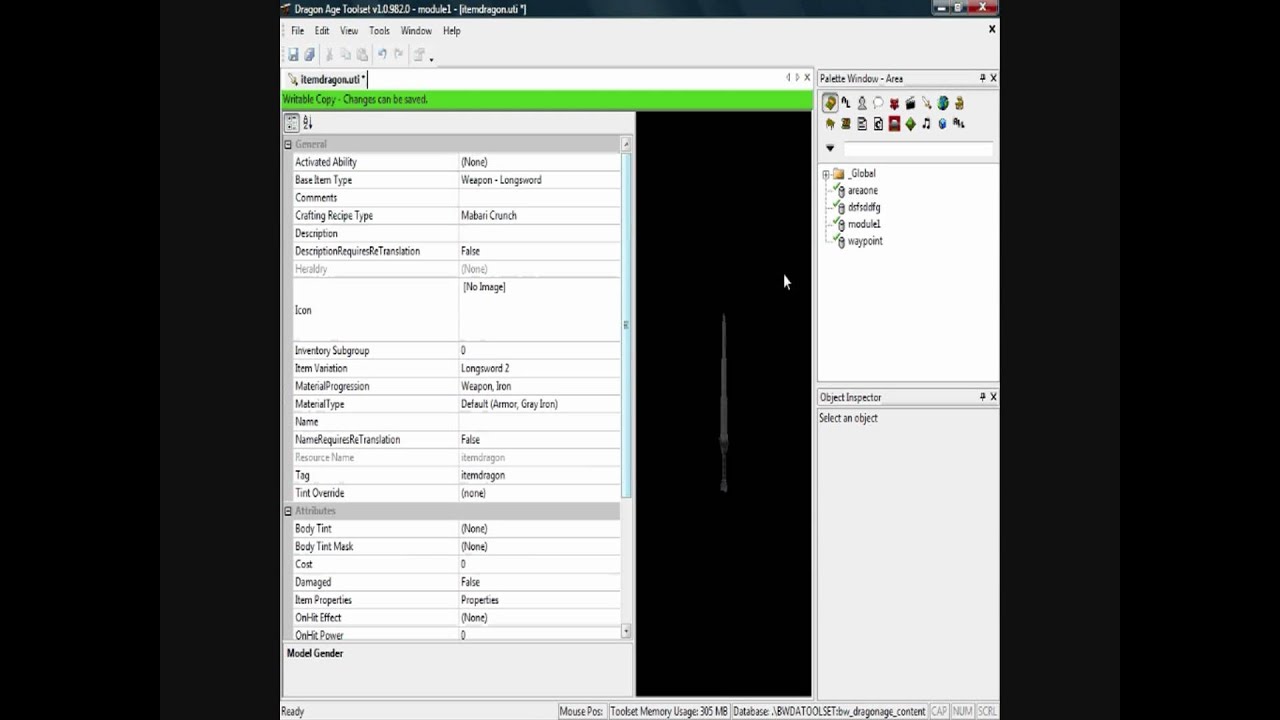This screenshot has width=1280, height=720.
Task: Select the green diamond trigger palette icon
Action: (910, 124)
